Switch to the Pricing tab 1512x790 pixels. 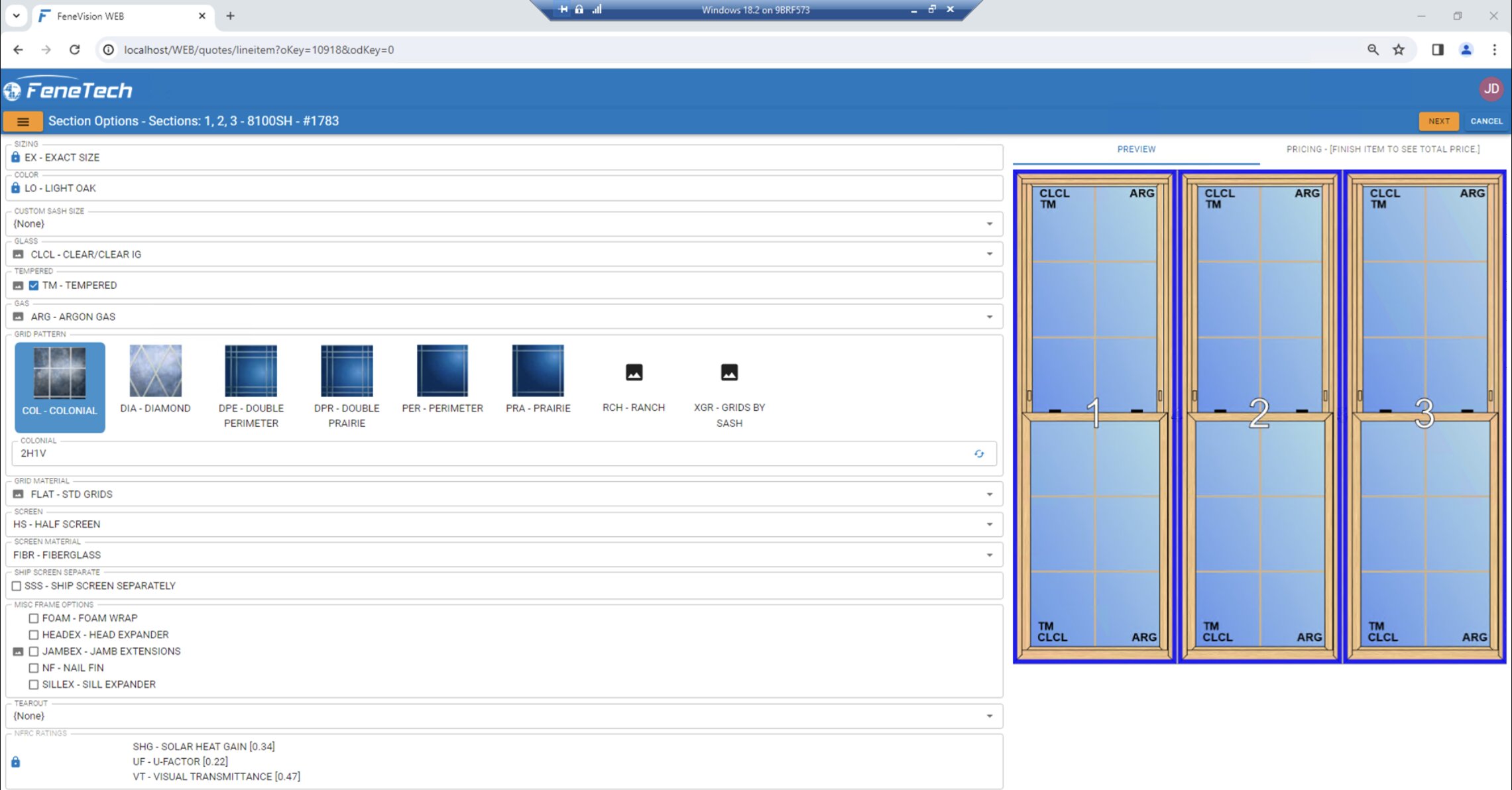(x=1382, y=149)
